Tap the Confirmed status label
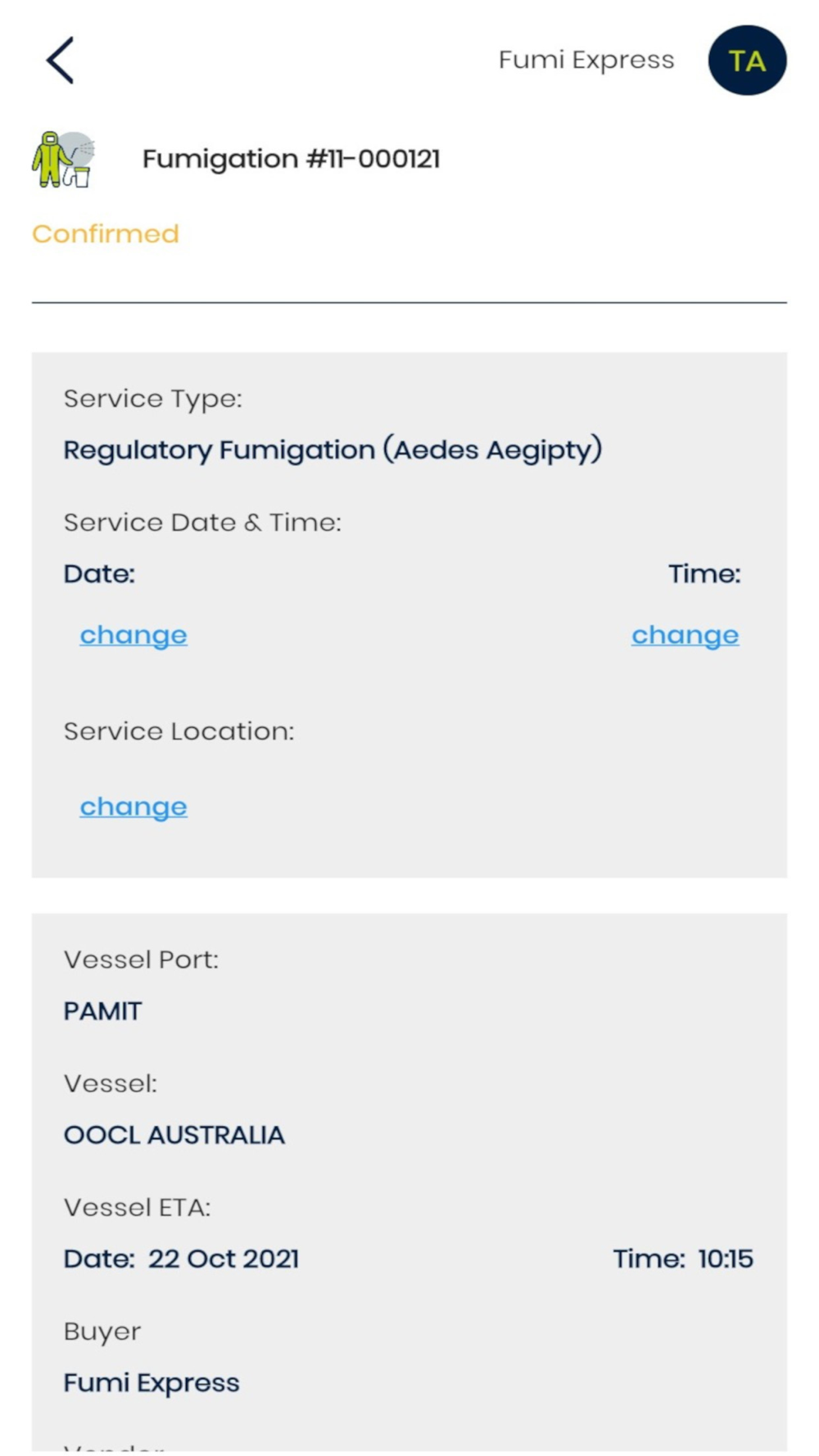 105,234
